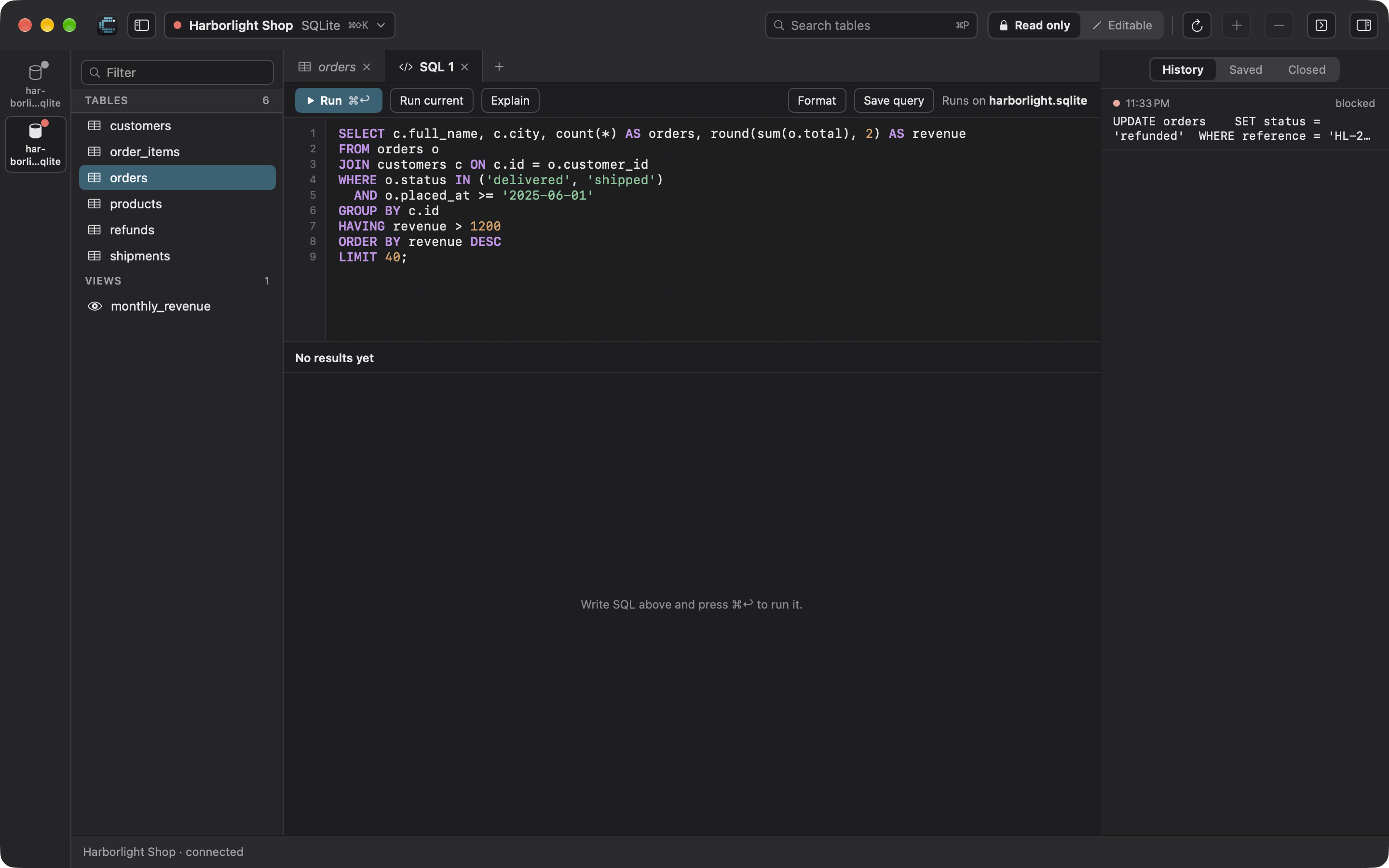The image size is (1389, 868).
Task: Click the No results yet heading
Action: tap(334, 358)
